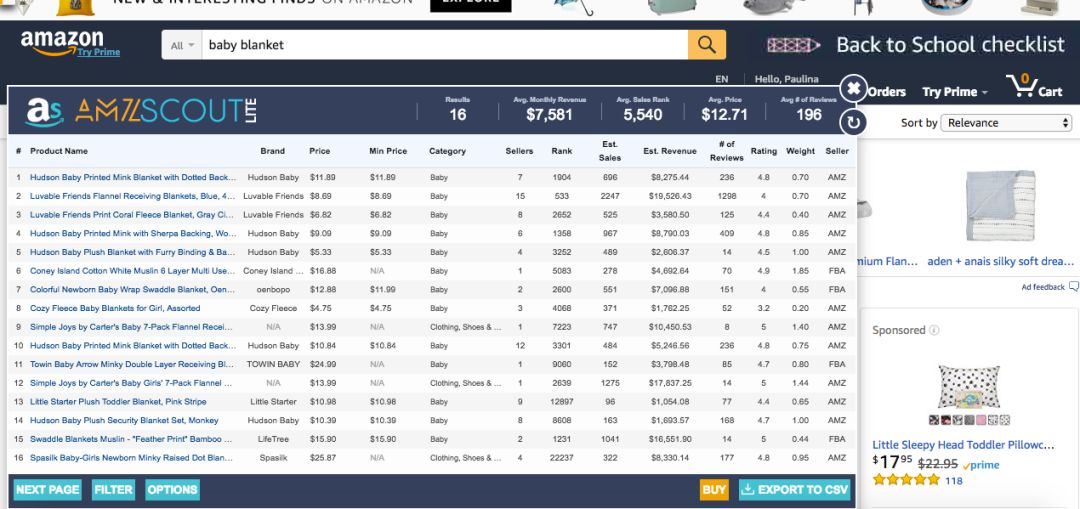Screen dimensions: 1080x509
Task: Open Coney Island Cotton White Muslin link
Action: [x=132, y=271]
